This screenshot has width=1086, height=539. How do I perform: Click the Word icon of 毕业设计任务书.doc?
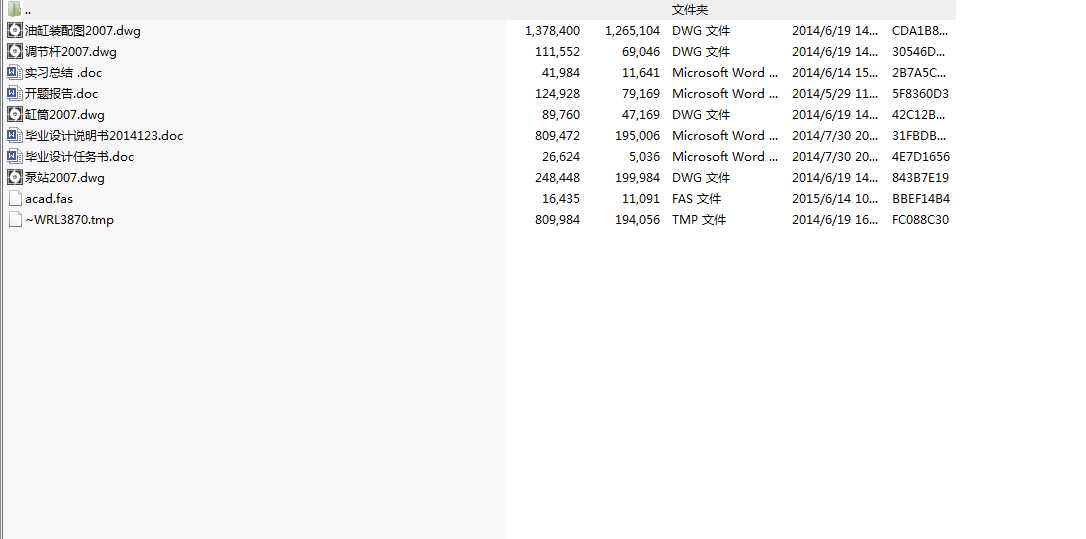point(14,156)
